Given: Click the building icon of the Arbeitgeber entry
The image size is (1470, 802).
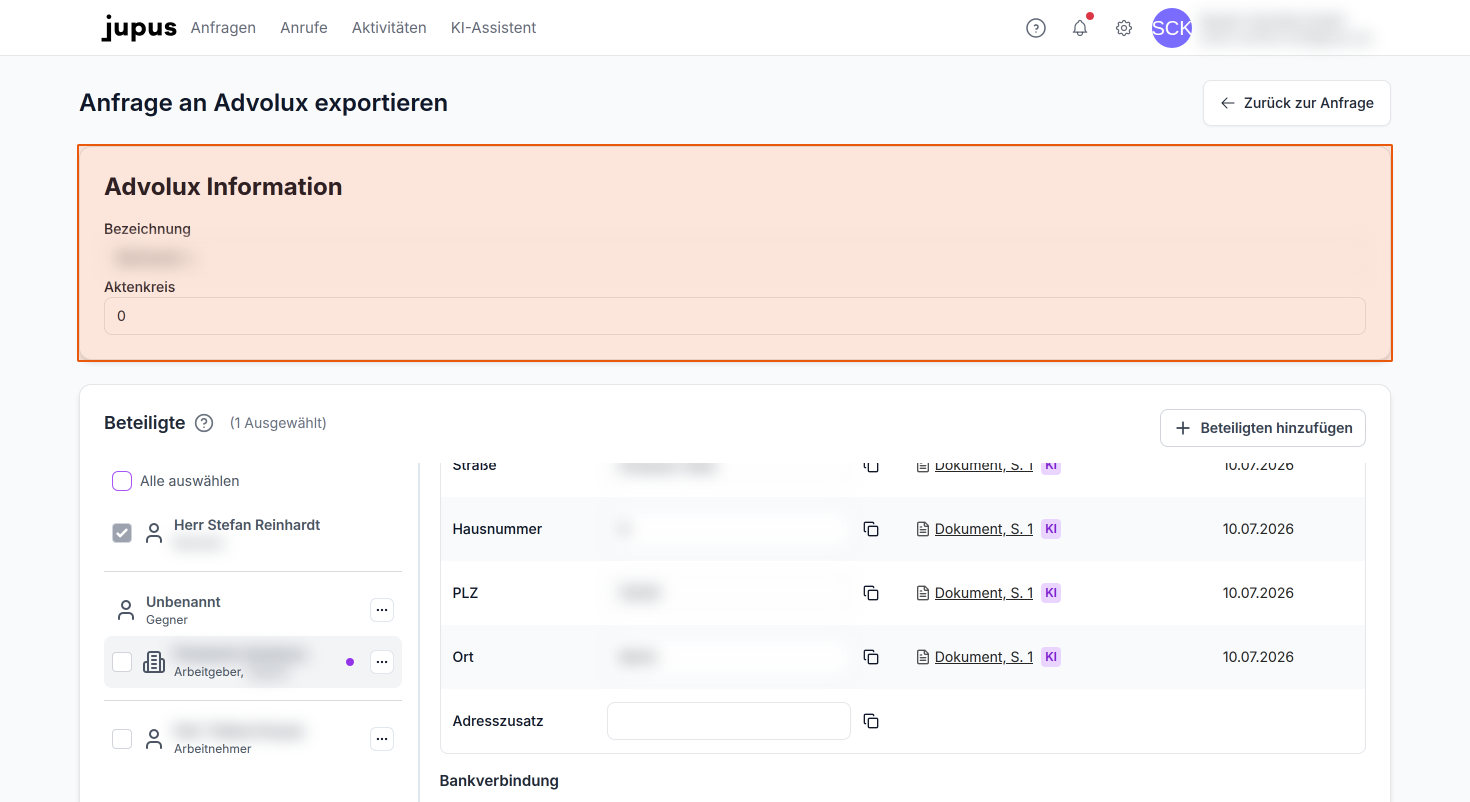Looking at the screenshot, I should (154, 662).
